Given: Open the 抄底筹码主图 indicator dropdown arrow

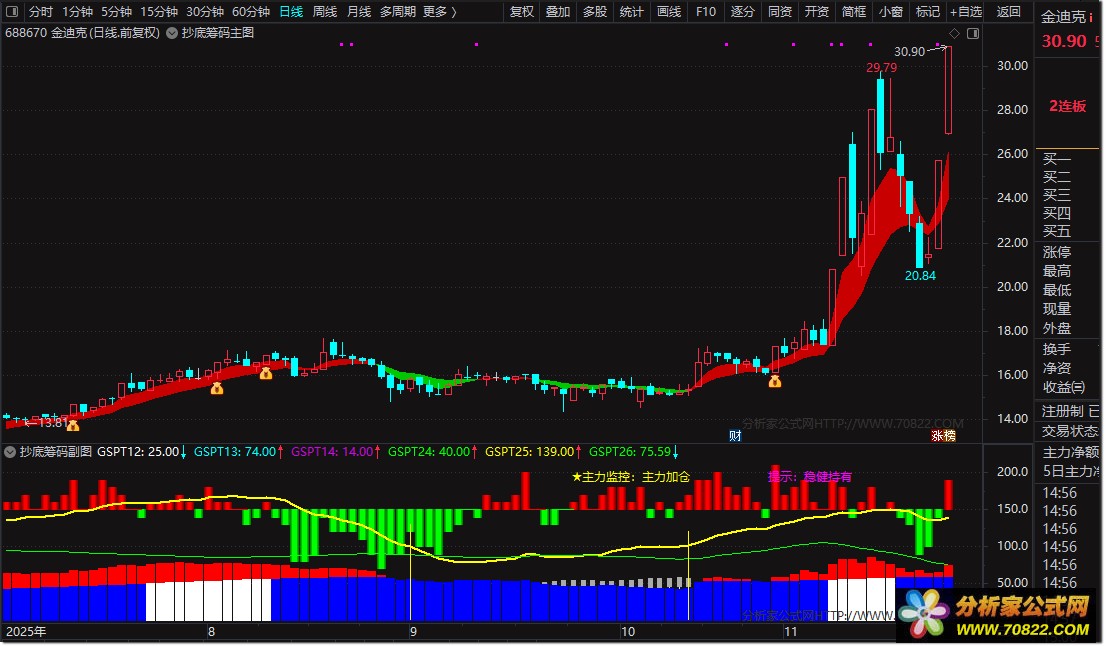Looking at the screenshot, I should tap(171, 33).
